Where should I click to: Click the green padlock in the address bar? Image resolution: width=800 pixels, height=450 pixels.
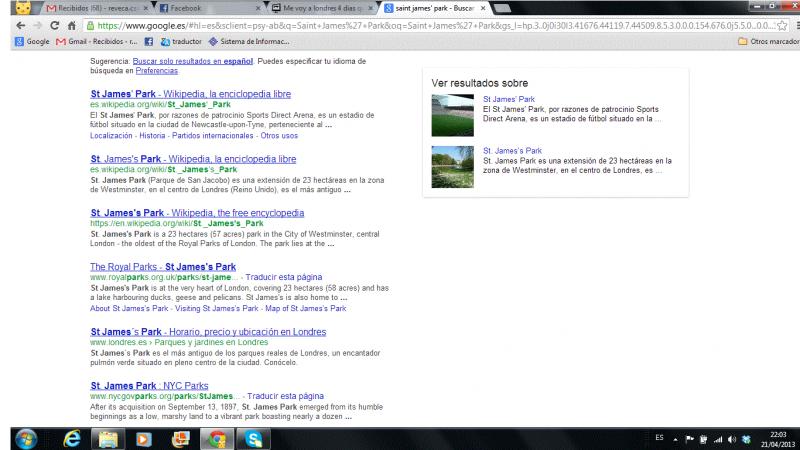point(90,26)
